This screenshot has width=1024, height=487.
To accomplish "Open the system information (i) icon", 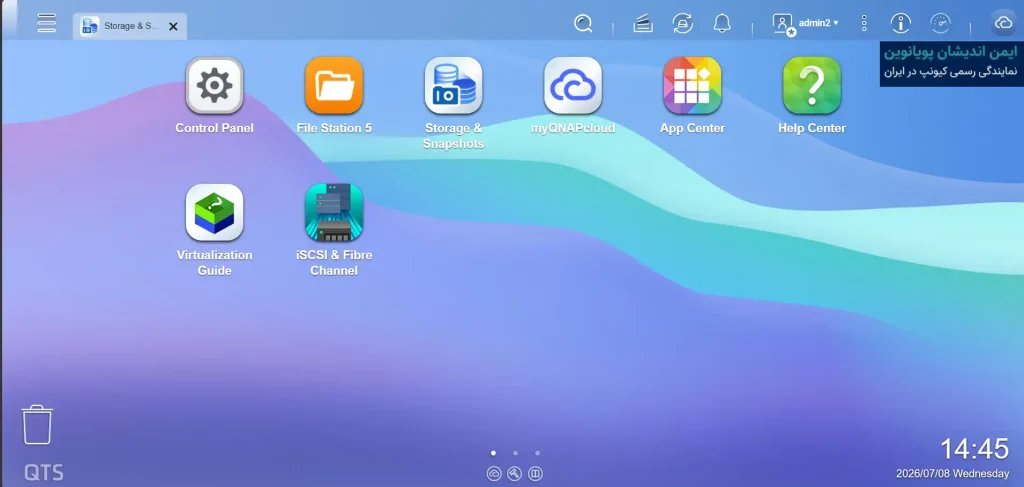I will pyautogui.click(x=901, y=24).
